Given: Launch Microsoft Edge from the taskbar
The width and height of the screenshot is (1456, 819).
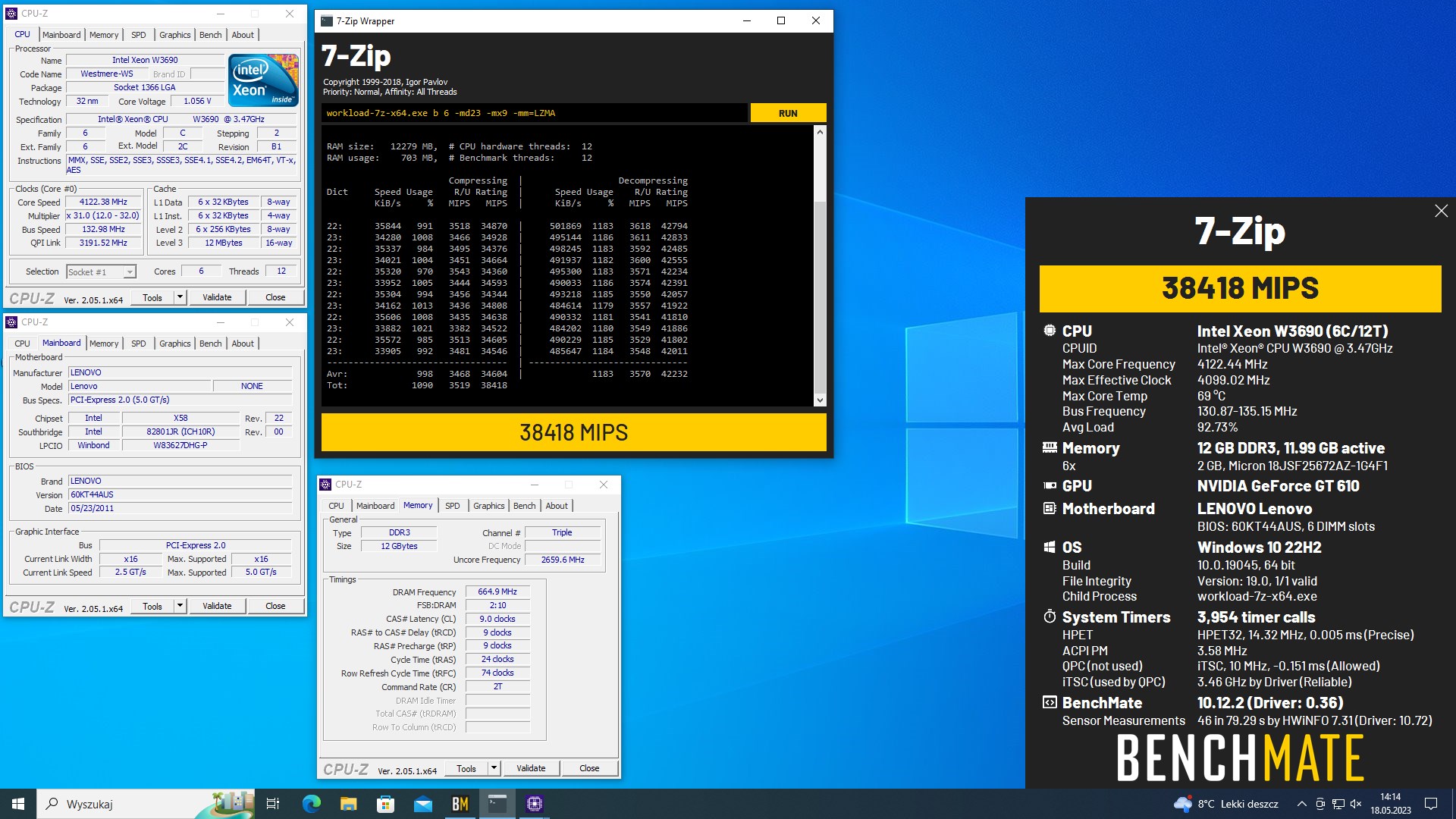Looking at the screenshot, I should (311, 804).
